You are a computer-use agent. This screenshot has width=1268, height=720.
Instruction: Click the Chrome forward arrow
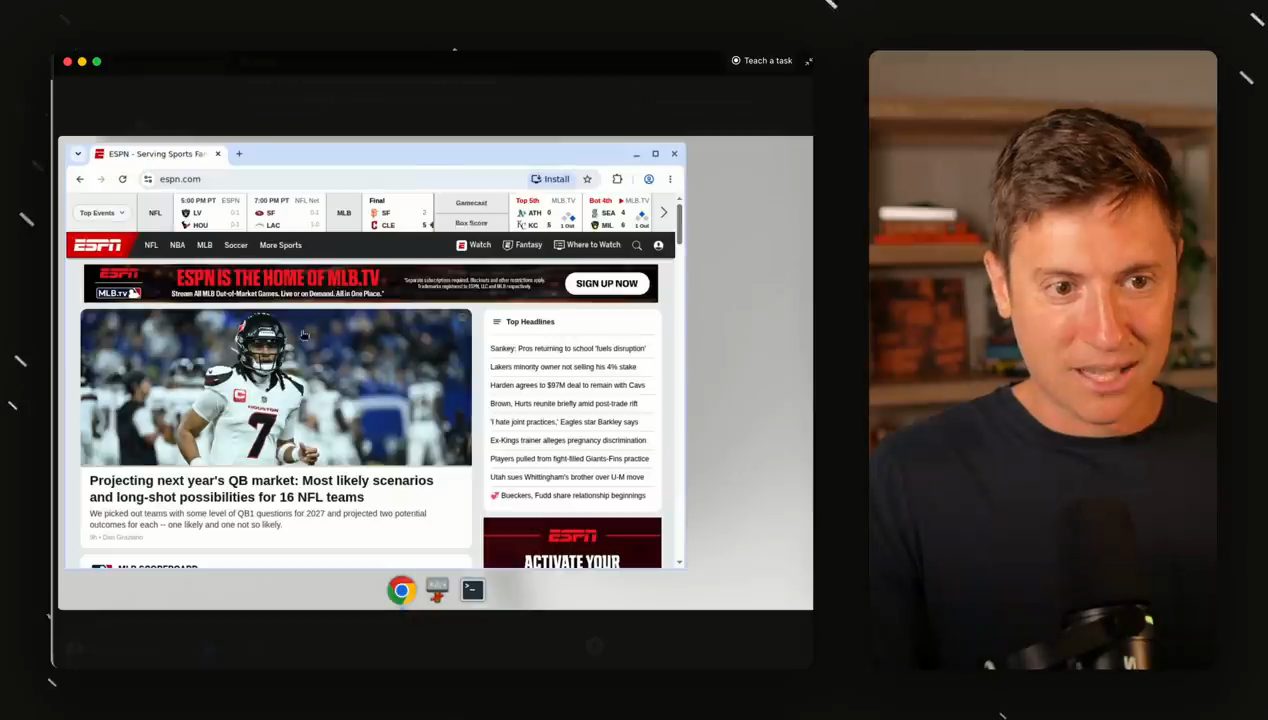tap(101, 179)
